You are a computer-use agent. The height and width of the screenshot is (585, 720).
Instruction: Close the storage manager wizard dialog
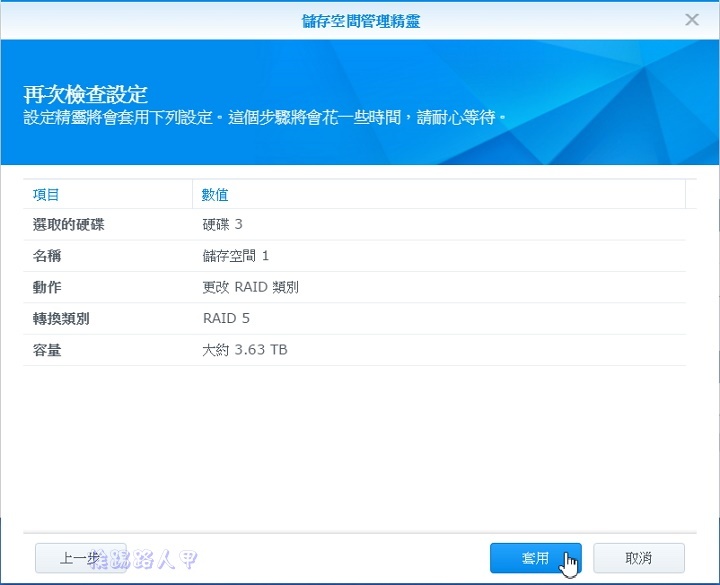pyautogui.click(x=691, y=20)
